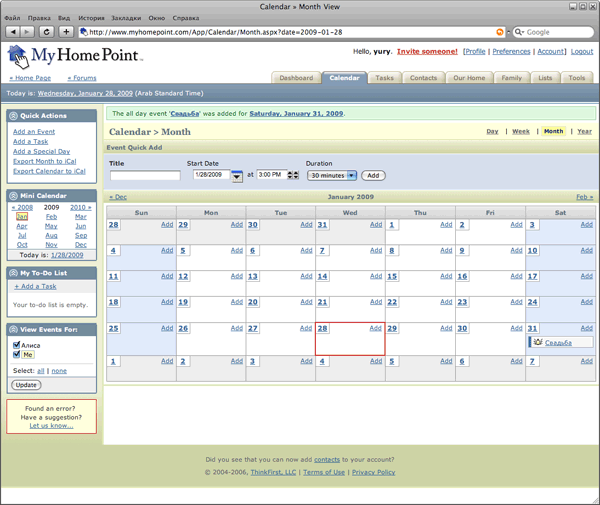
Task: Open day 15 in the month grid
Action: coord(392,277)
